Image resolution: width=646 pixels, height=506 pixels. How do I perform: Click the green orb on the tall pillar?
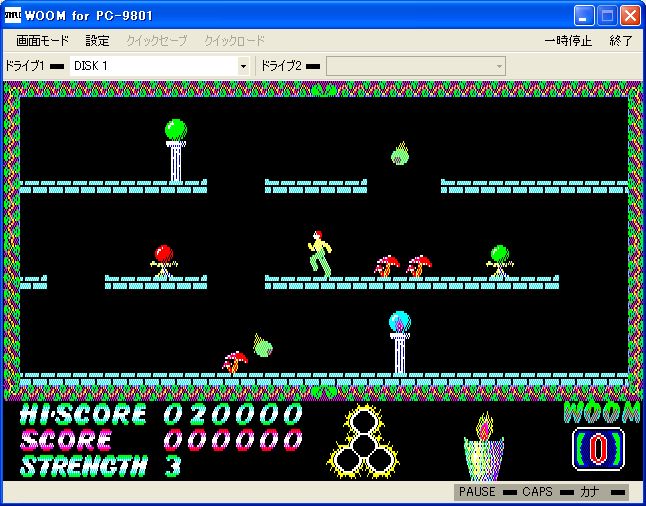tap(176, 130)
